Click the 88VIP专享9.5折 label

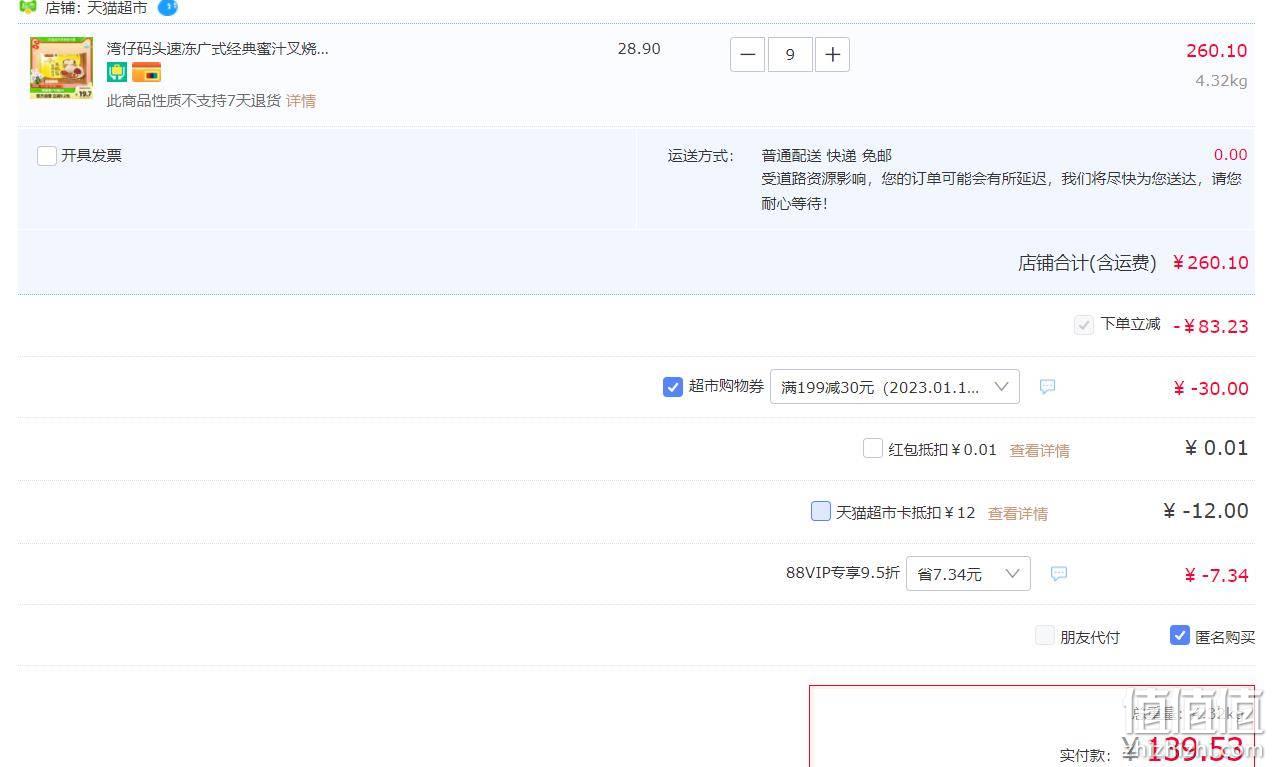point(843,574)
